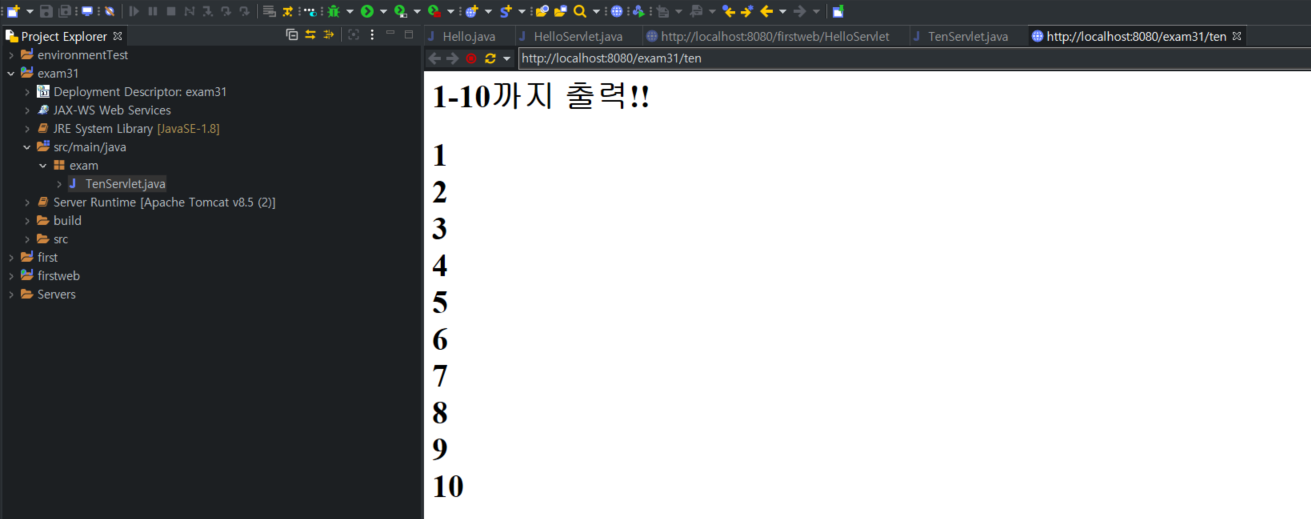Expand the firstweb project
The width and height of the screenshot is (1311, 519).
click(11, 276)
